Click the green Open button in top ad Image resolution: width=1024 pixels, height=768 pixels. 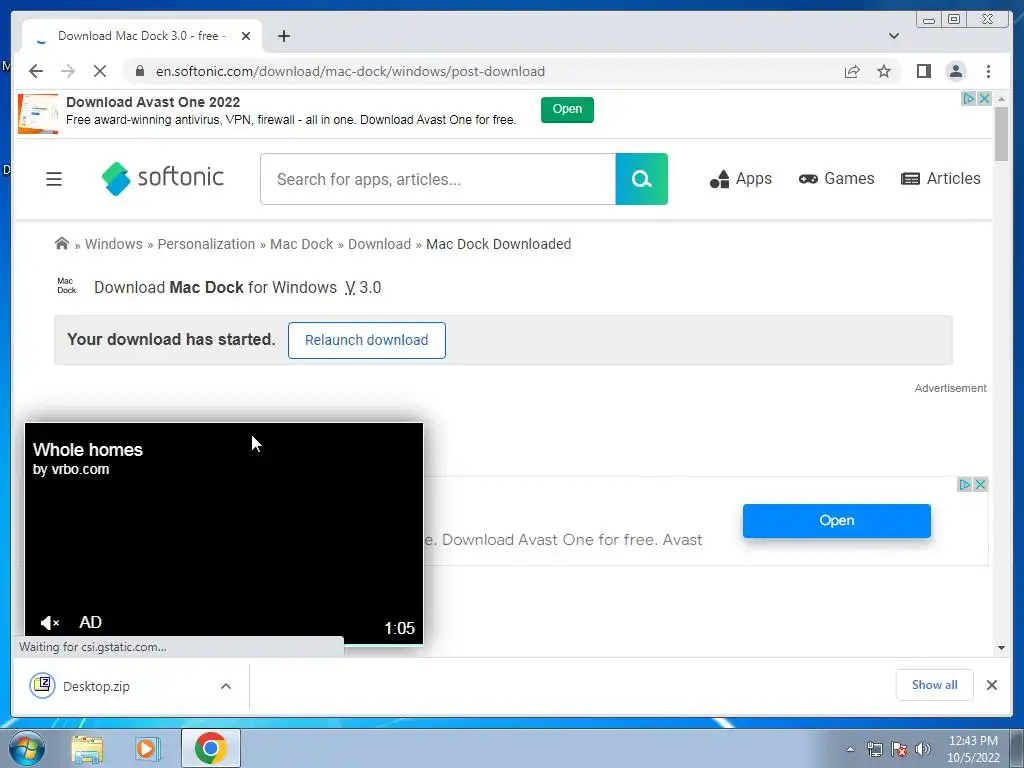(x=567, y=109)
